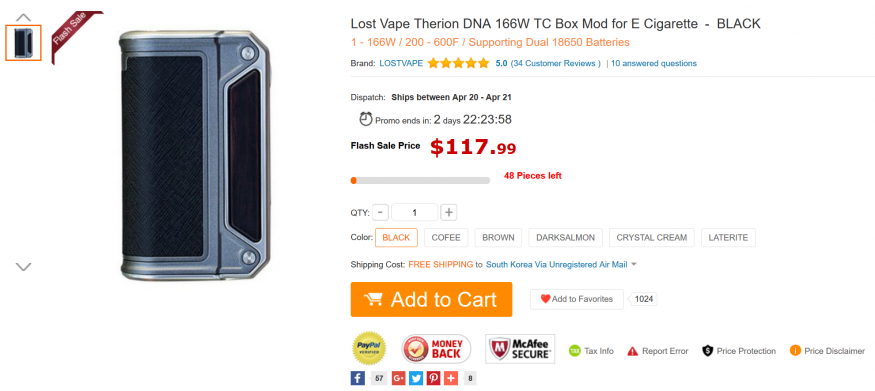The width and height of the screenshot is (875, 391).
Task: Select the BLACK color option
Action: pos(396,238)
